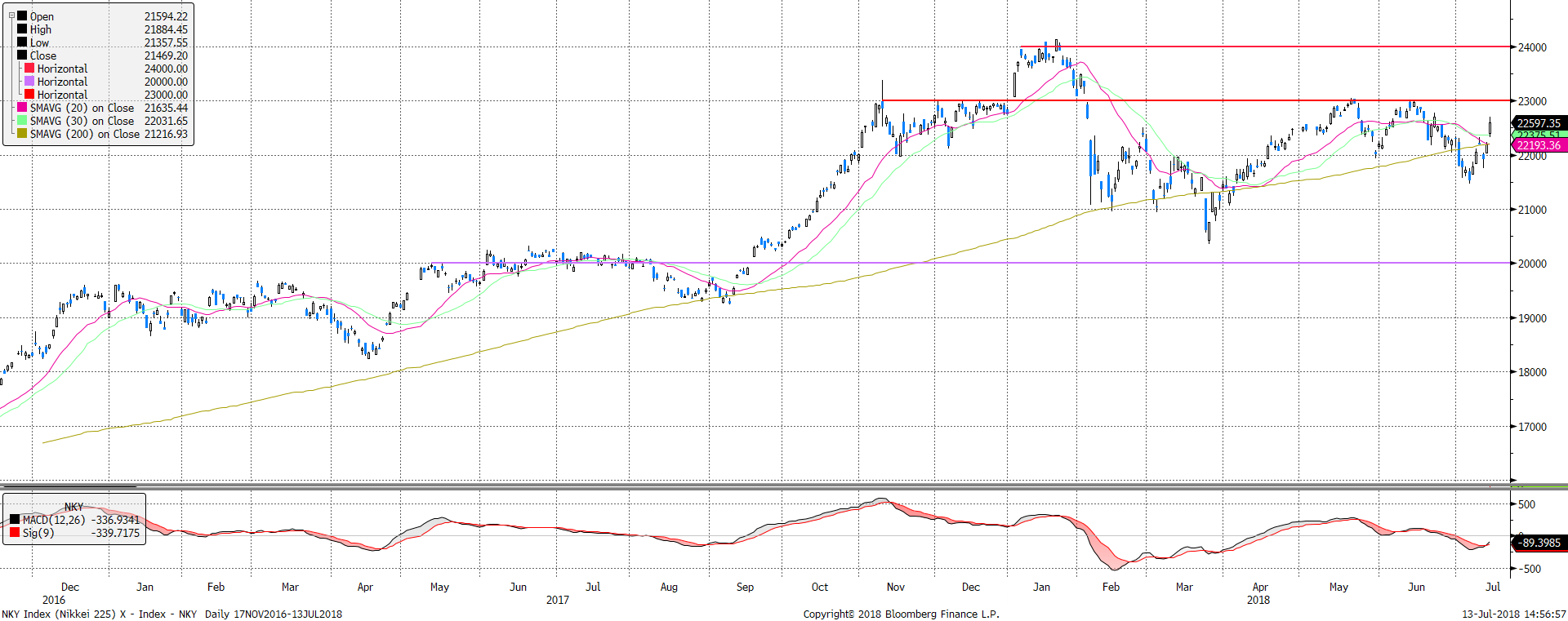Viewport: 1568px width, 621px height.
Task: Select the Low legend label
Action: click(x=40, y=42)
